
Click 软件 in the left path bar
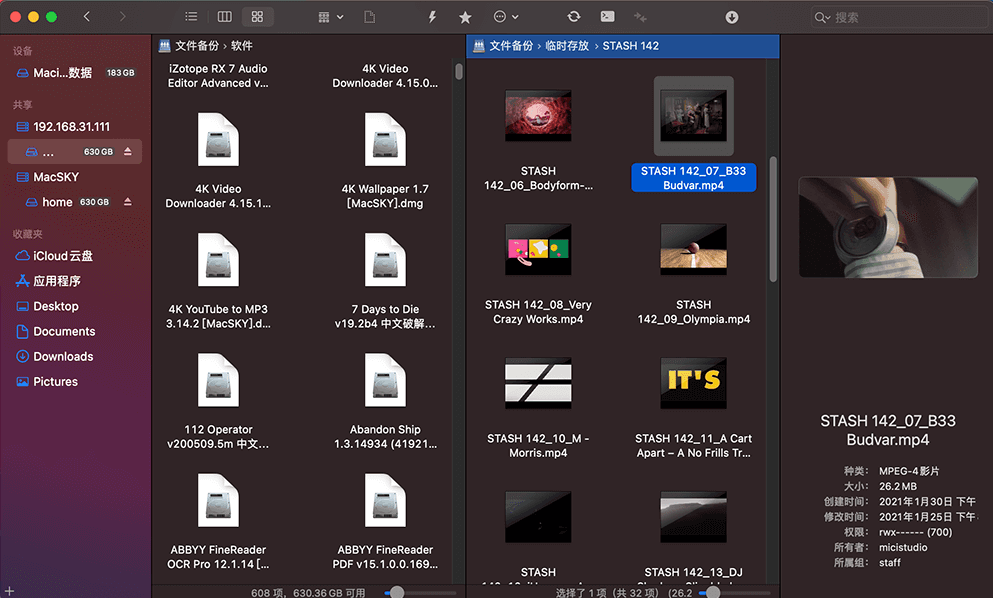click(x=242, y=46)
